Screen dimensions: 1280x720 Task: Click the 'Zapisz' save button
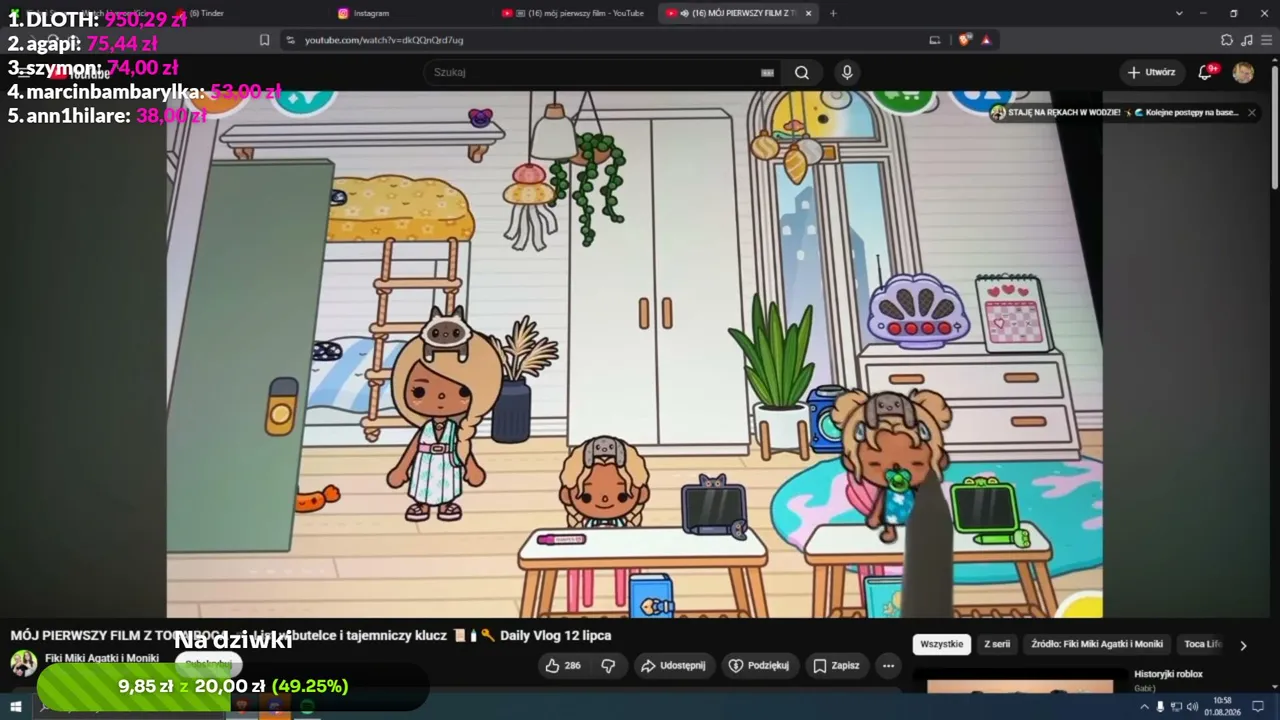click(x=837, y=665)
